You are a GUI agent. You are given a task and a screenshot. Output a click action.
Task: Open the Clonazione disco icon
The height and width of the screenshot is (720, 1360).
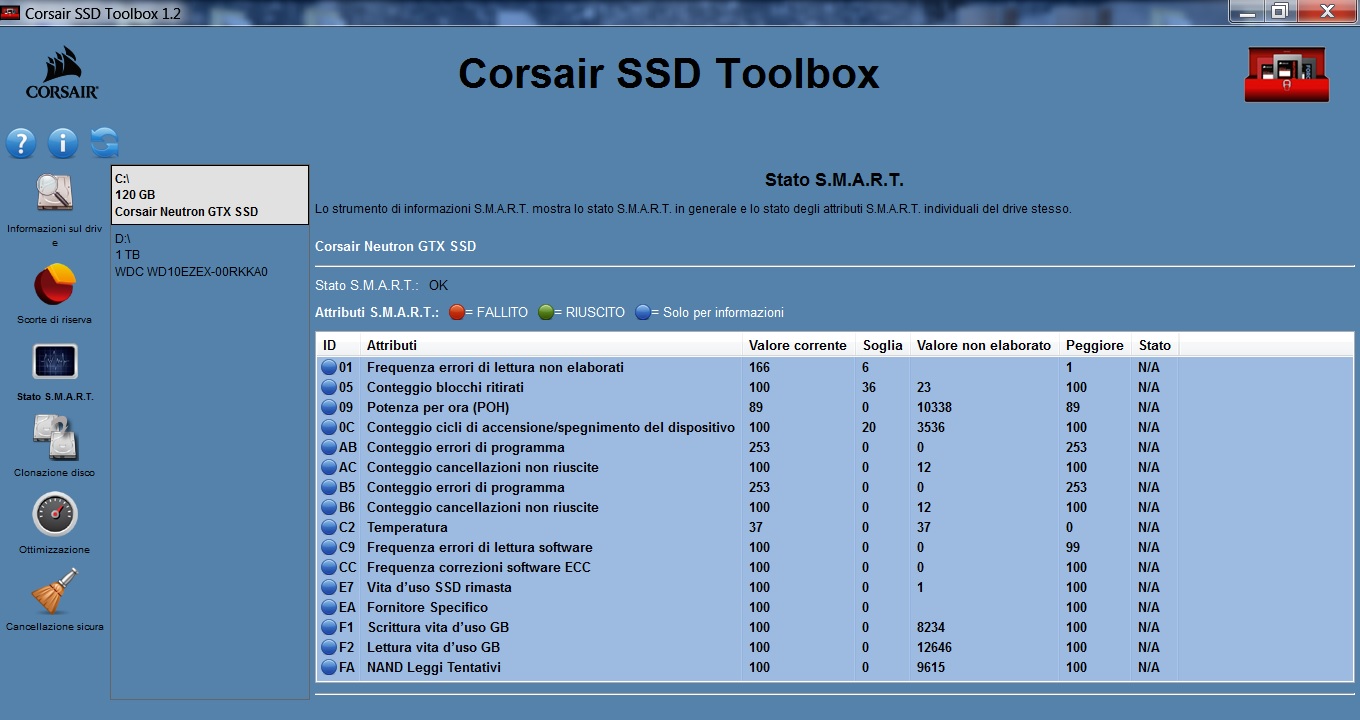[55, 438]
